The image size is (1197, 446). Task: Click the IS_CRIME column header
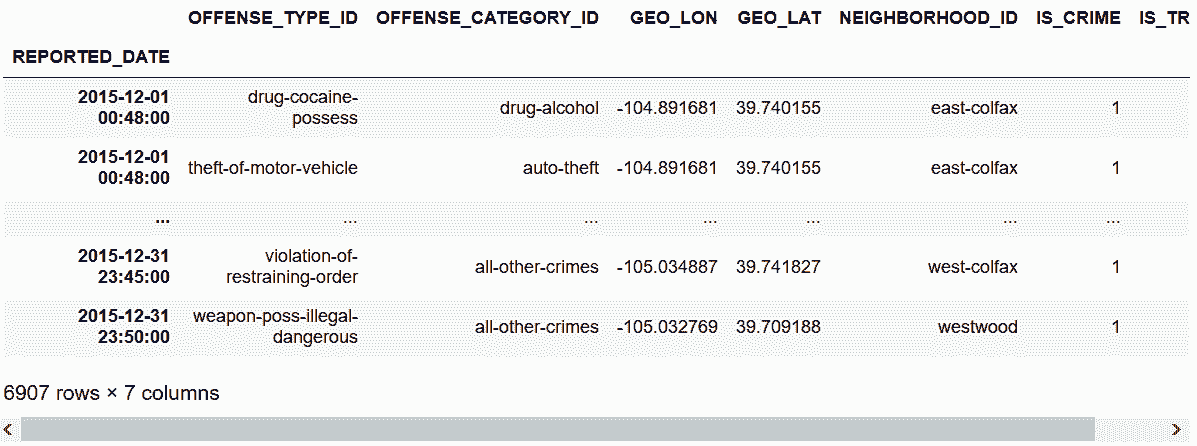click(x=1079, y=19)
